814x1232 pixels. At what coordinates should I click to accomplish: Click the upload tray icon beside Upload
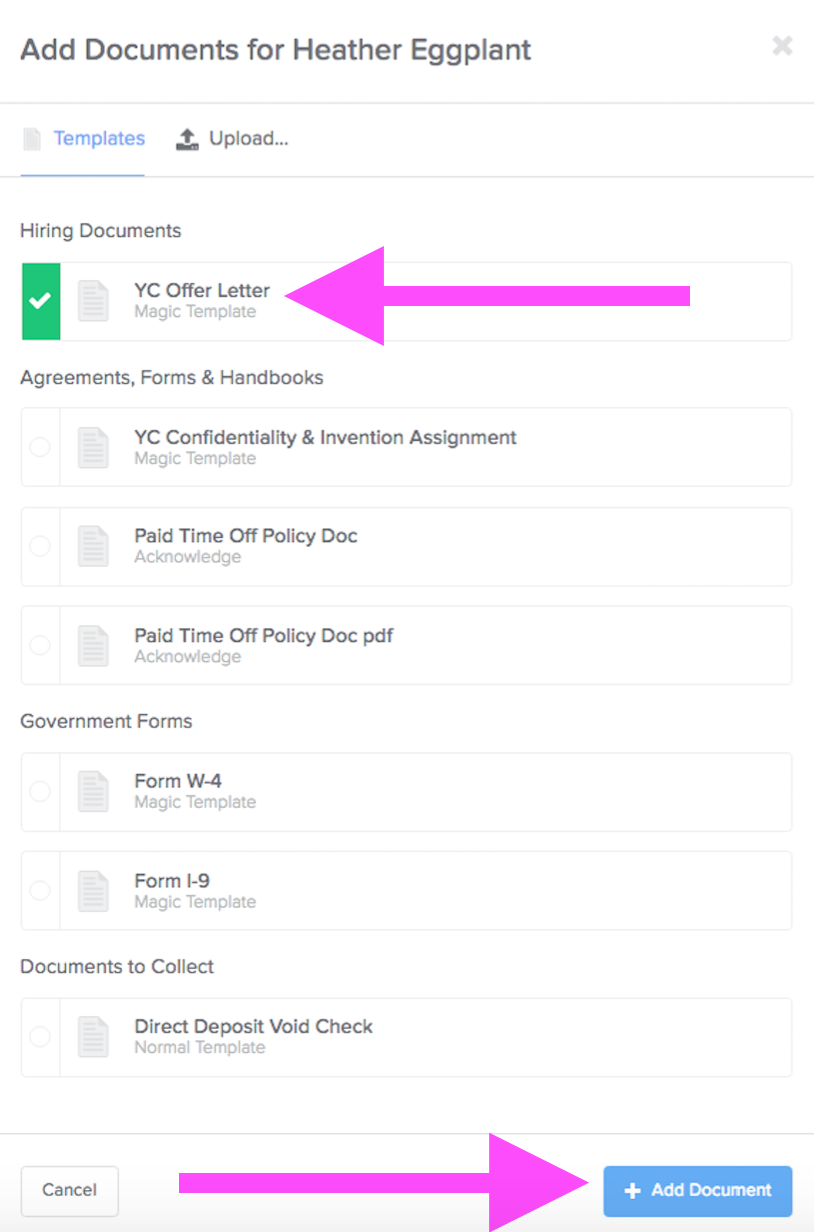[x=187, y=139]
